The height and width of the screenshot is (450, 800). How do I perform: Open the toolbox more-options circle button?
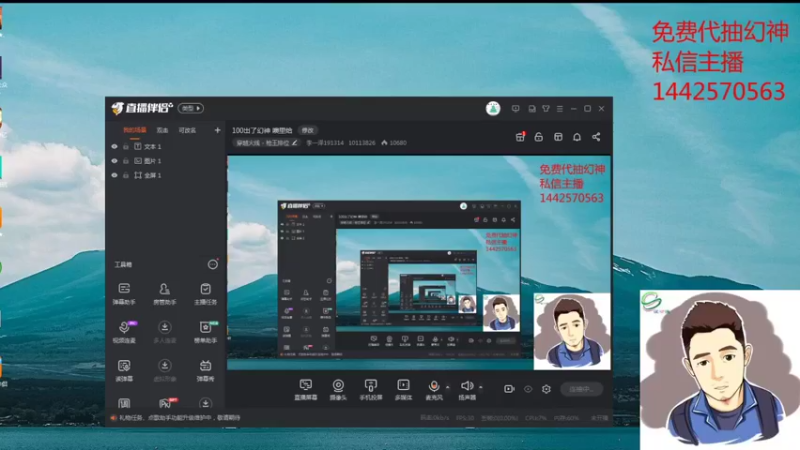tap(213, 264)
